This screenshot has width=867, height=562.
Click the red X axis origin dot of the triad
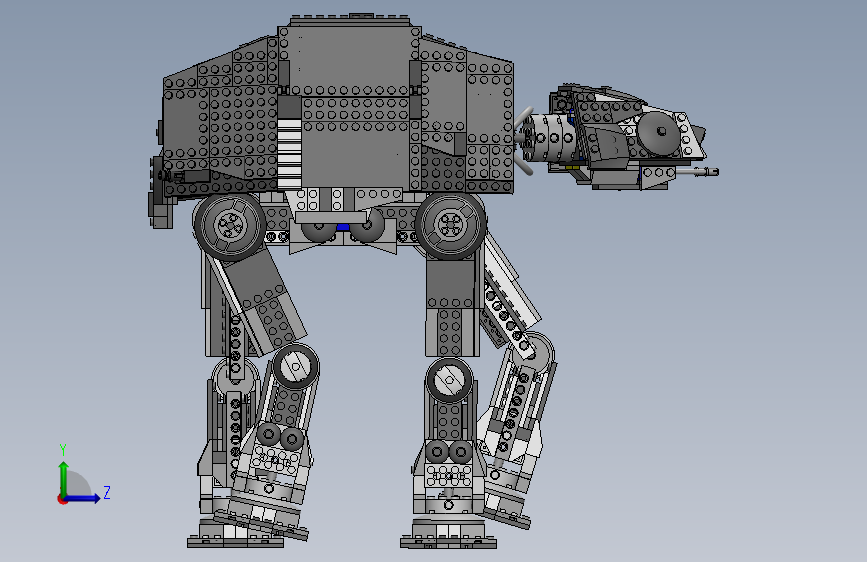tap(62, 499)
